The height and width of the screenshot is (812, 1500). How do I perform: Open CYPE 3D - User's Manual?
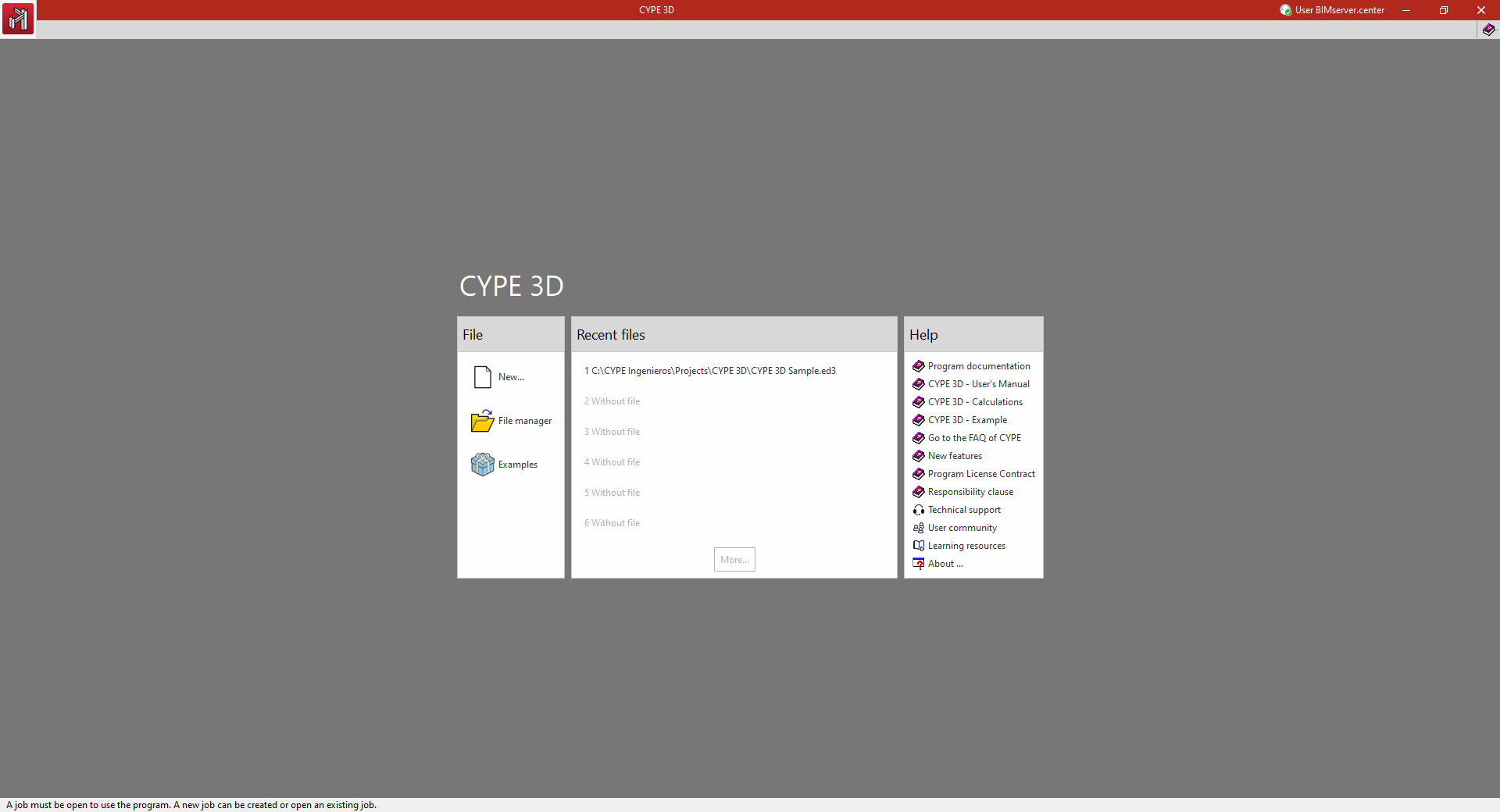click(979, 384)
